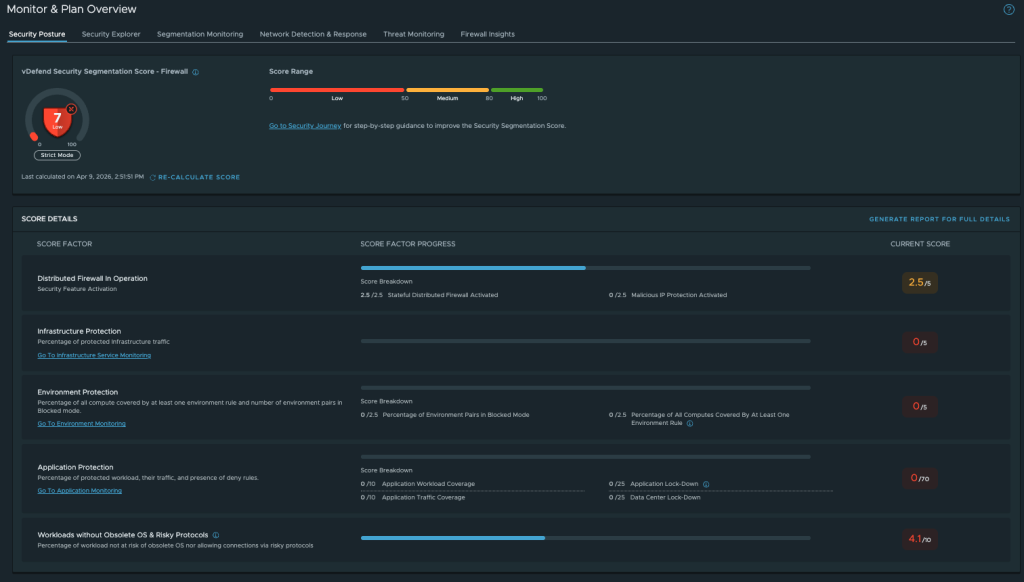Open Go To Infrastructure Service Monitoring link

point(94,355)
